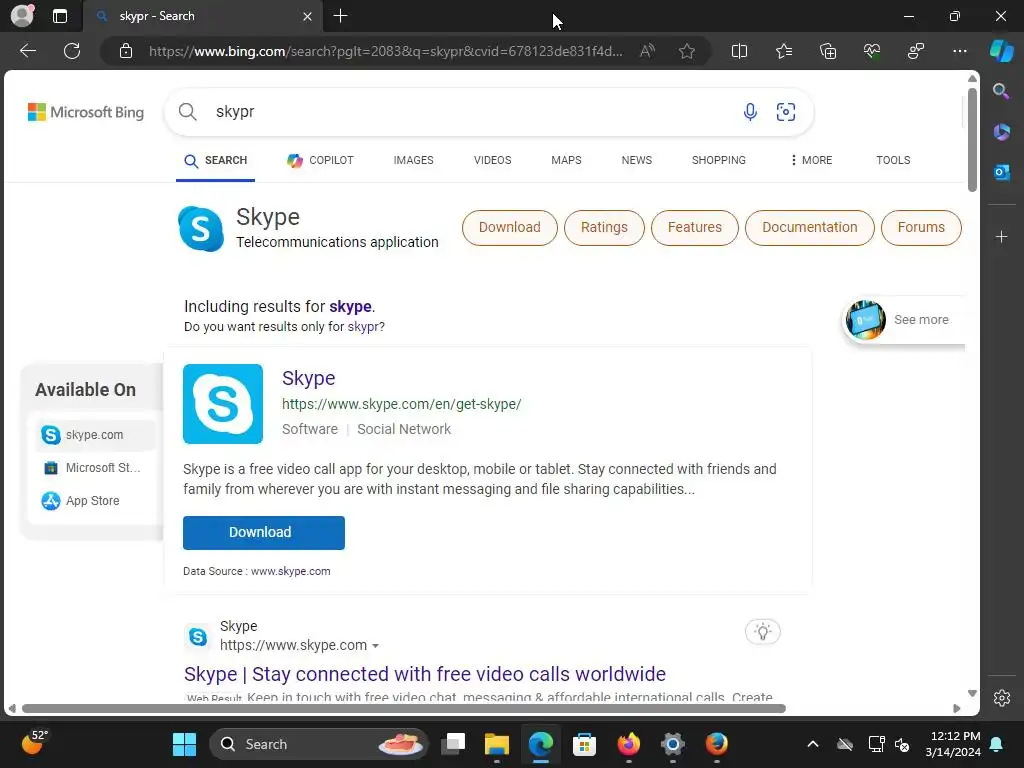Click the vertical scrollbar thumb
Viewport: 1024px width, 768px height.
coord(972,139)
